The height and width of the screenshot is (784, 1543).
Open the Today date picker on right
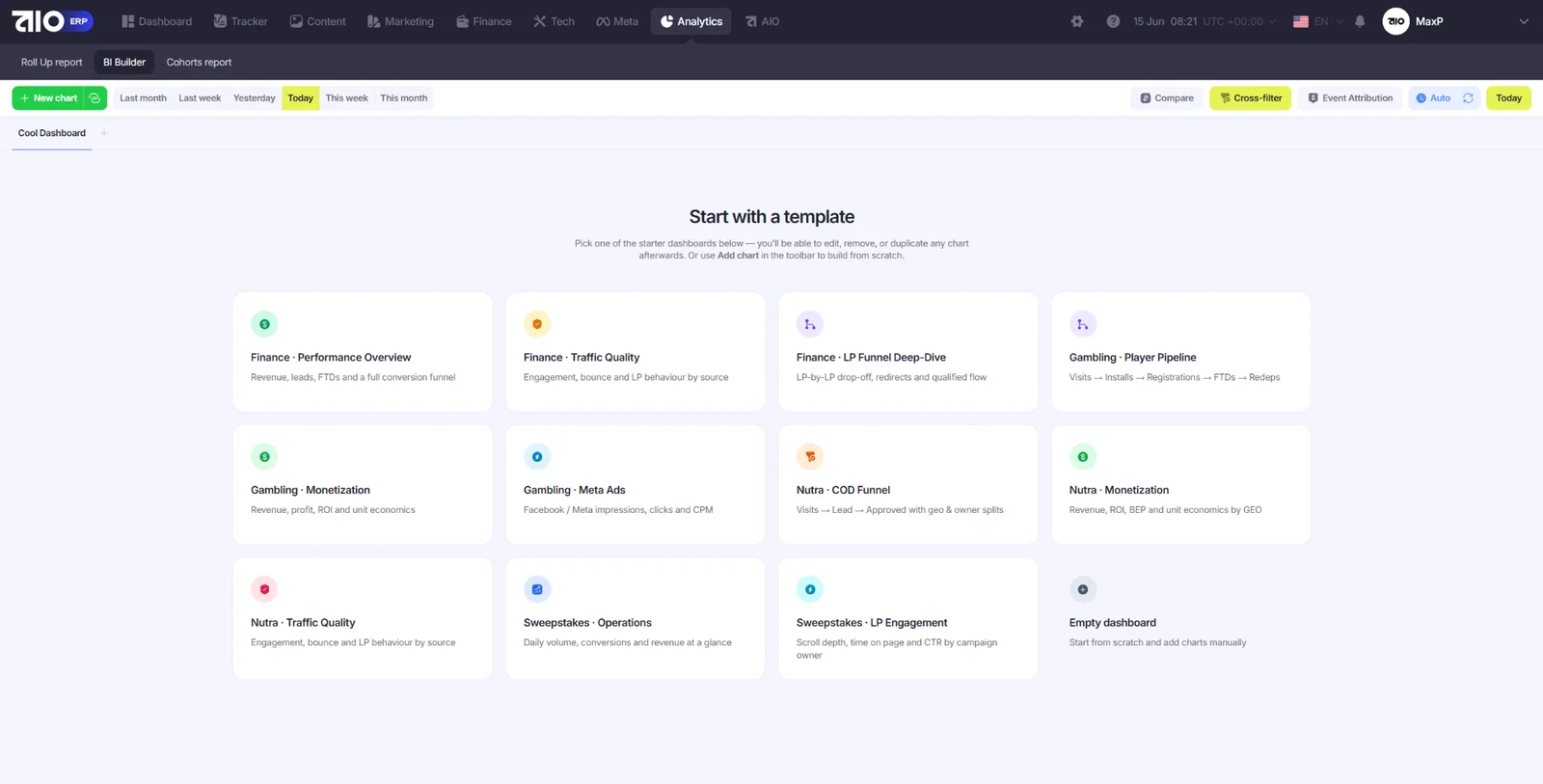pyautogui.click(x=1508, y=98)
